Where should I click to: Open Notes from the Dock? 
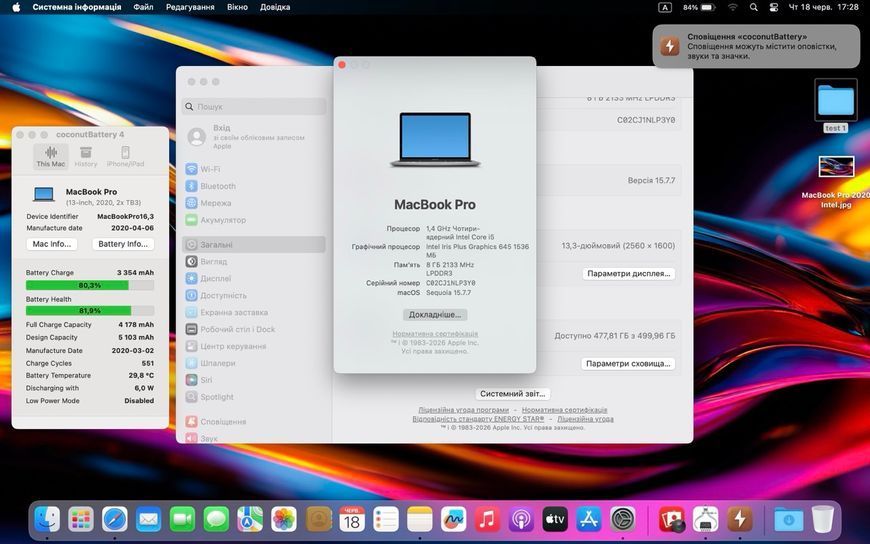point(420,520)
